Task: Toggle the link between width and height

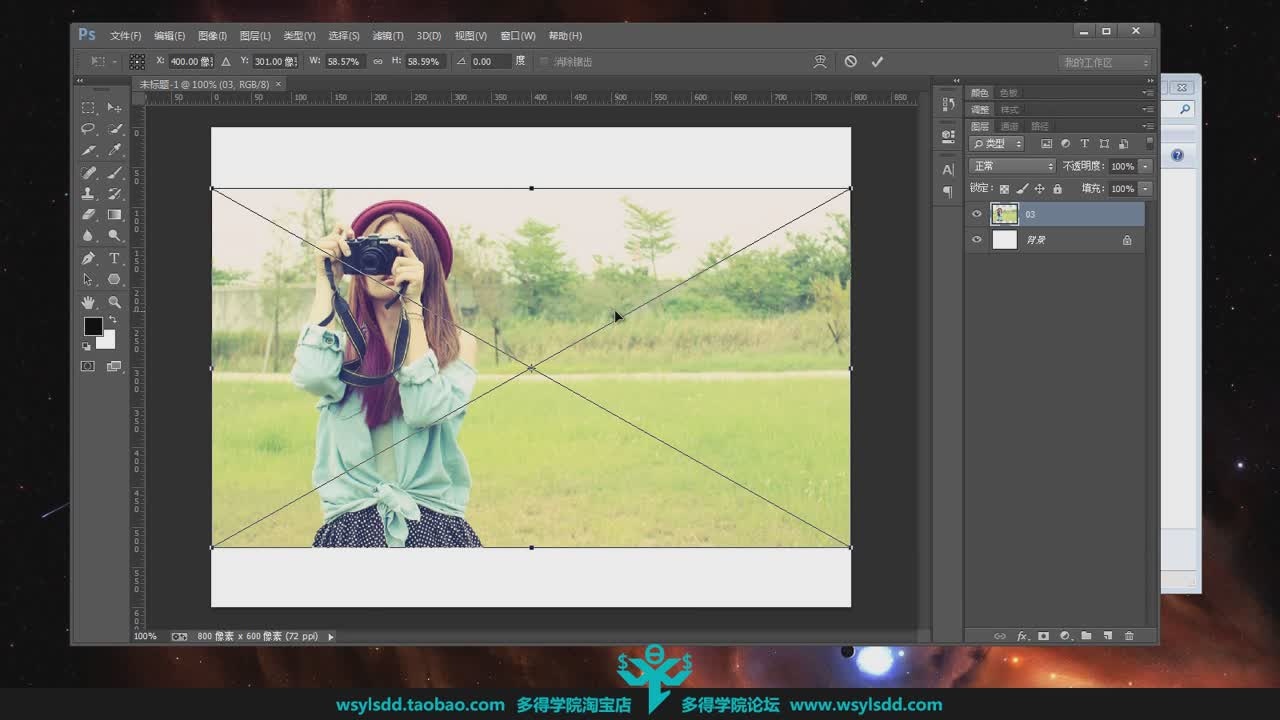Action: (378, 62)
